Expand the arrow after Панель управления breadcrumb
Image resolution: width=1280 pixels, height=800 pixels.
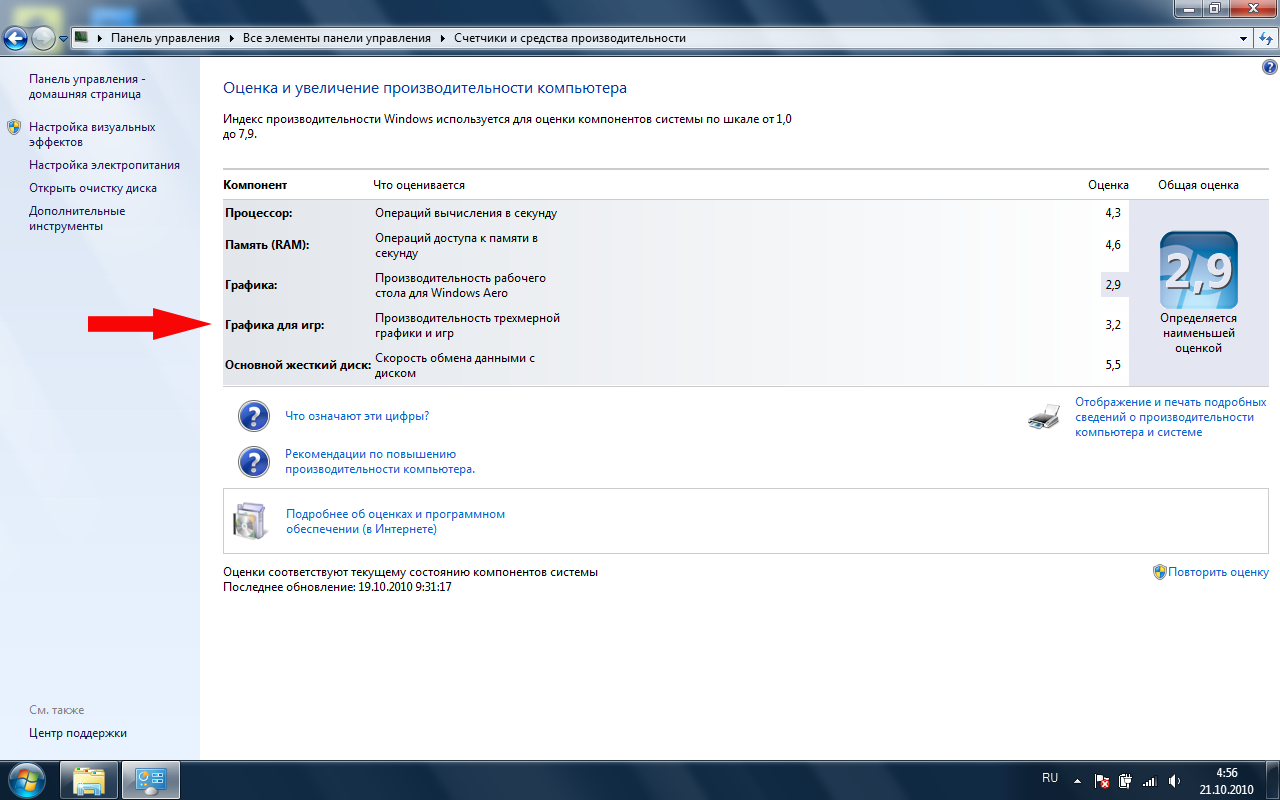pos(231,38)
